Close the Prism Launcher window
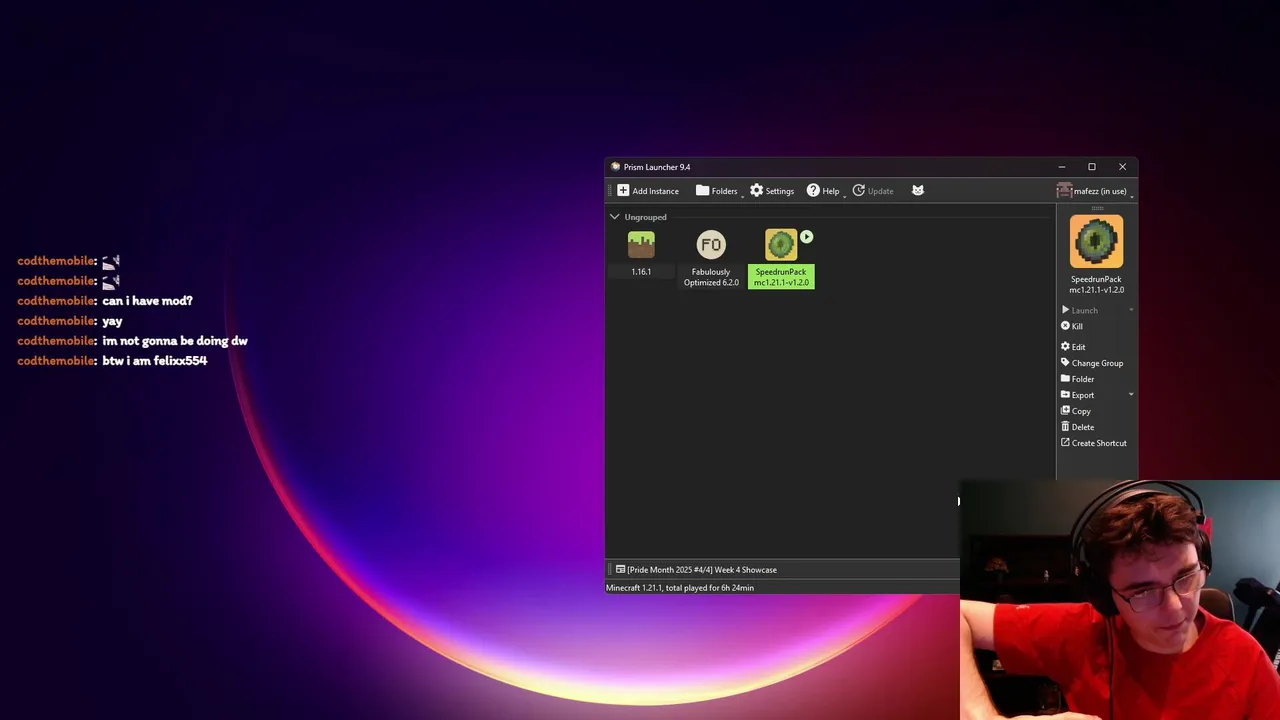The width and height of the screenshot is (1280, 720). [1122, 167]
